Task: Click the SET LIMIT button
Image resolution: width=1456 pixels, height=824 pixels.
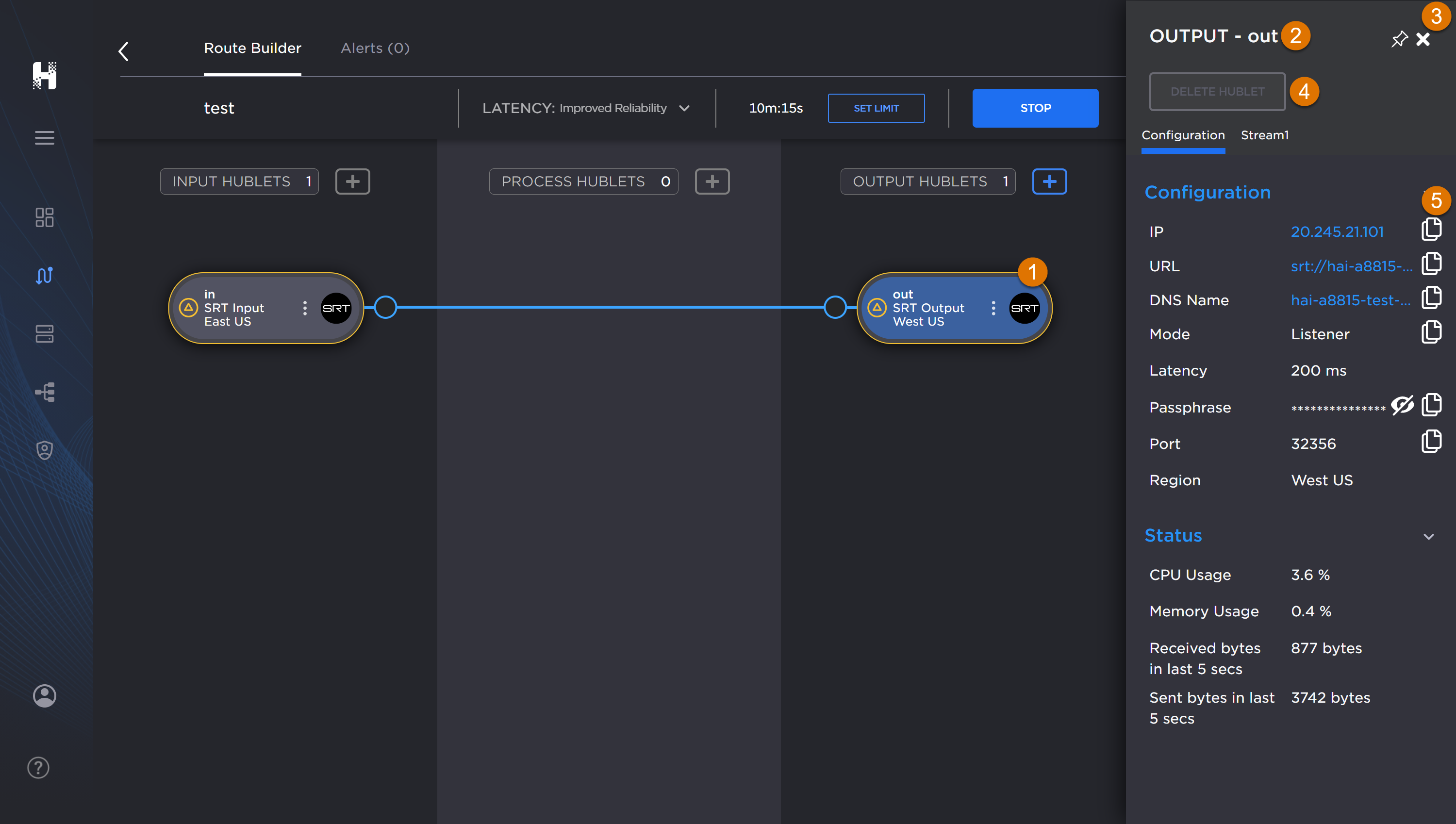Action: [x=876, y=108]
